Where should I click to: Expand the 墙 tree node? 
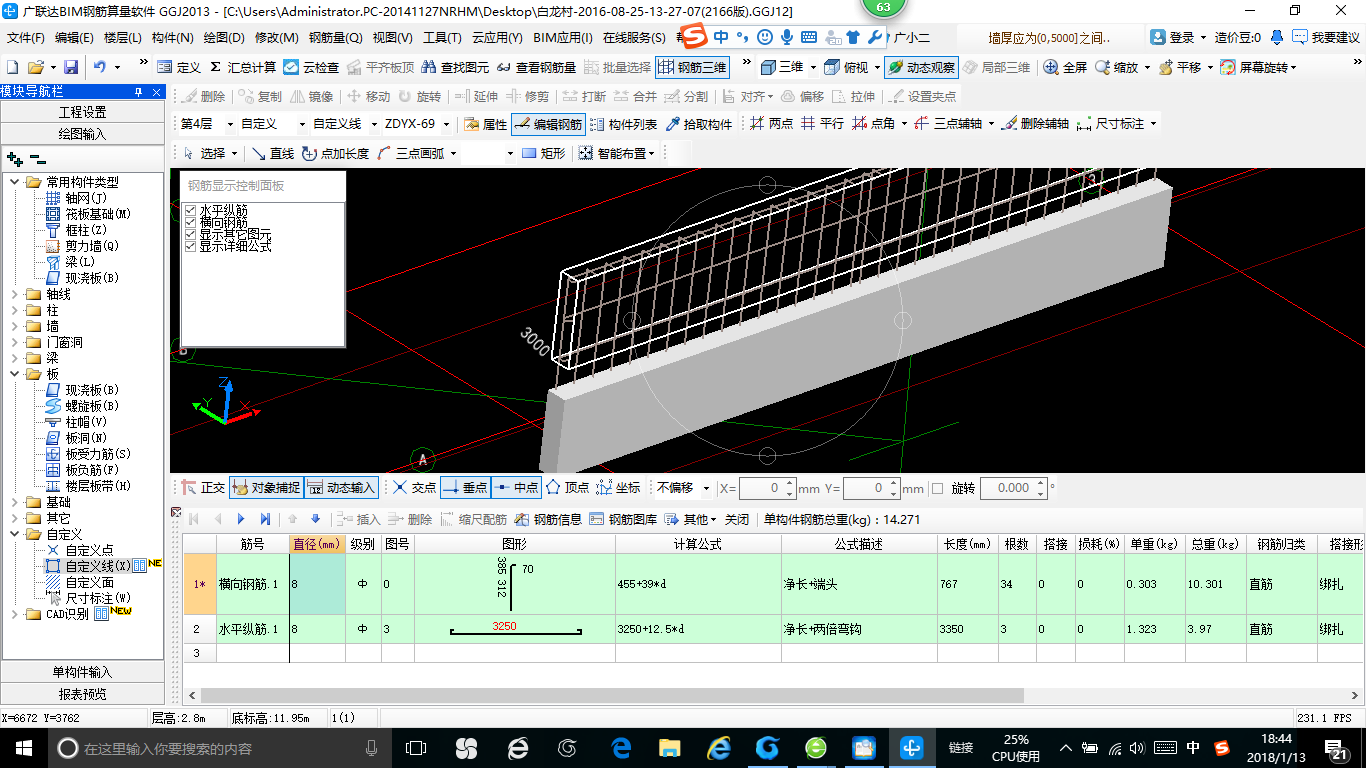coord(16,326)
